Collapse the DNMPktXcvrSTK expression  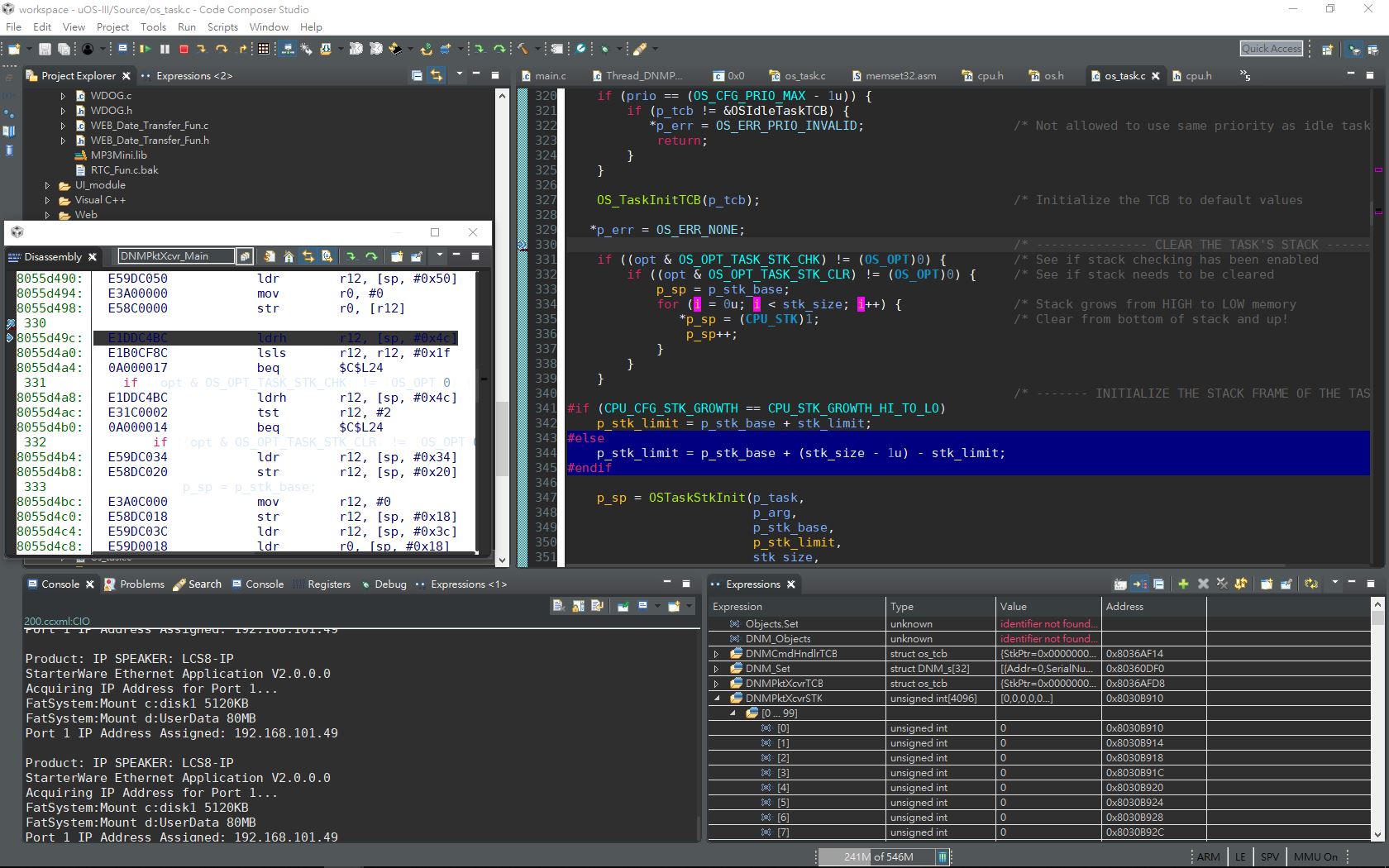[717, 699]
